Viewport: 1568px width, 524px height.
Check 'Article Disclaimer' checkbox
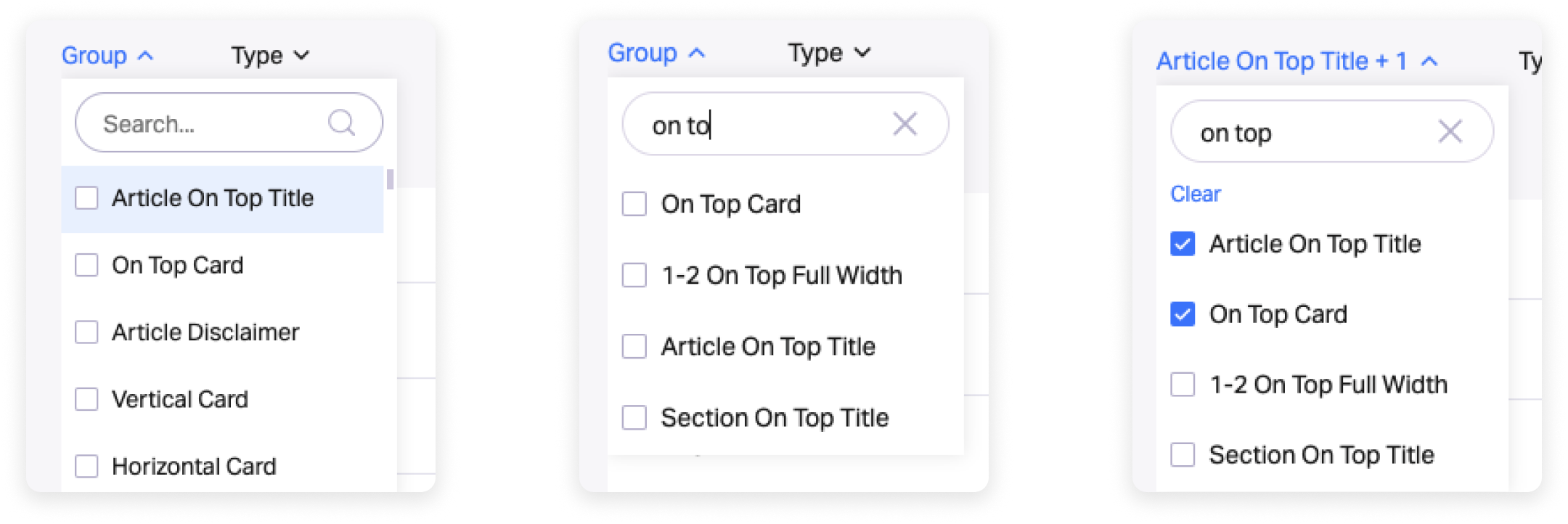[87, 332]
